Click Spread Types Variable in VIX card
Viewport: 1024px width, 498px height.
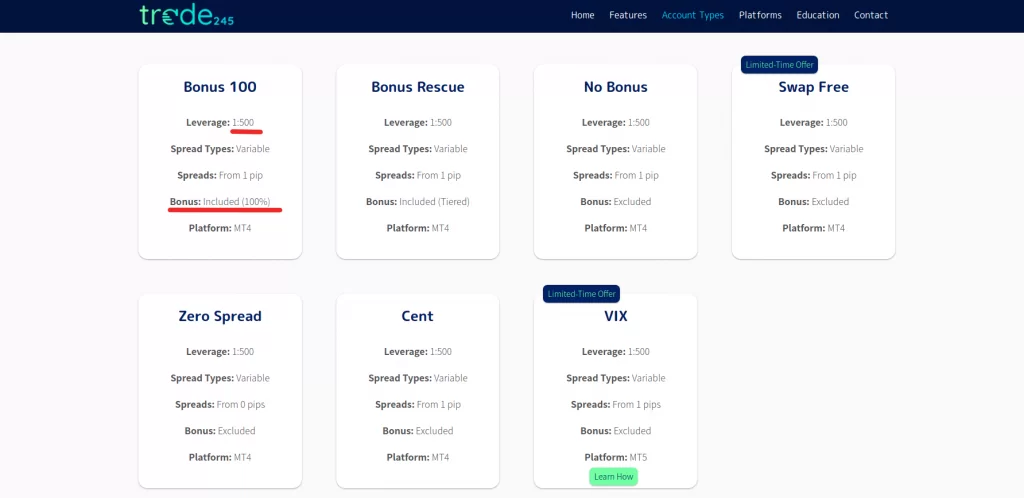pos(615,378)
